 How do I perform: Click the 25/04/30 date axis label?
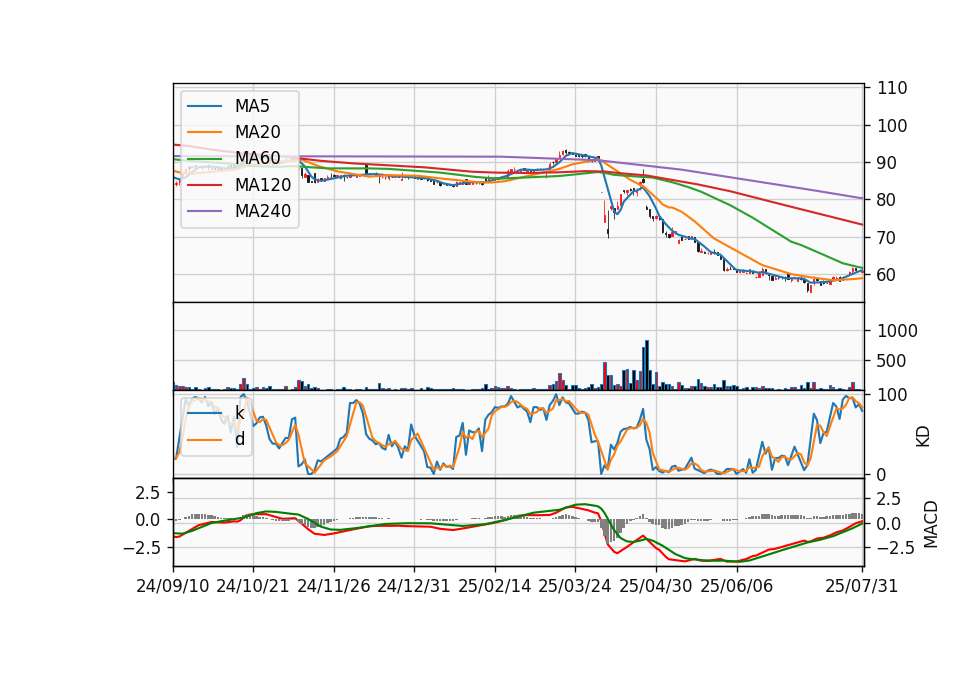pyautogui.click(x=656, y=586)
